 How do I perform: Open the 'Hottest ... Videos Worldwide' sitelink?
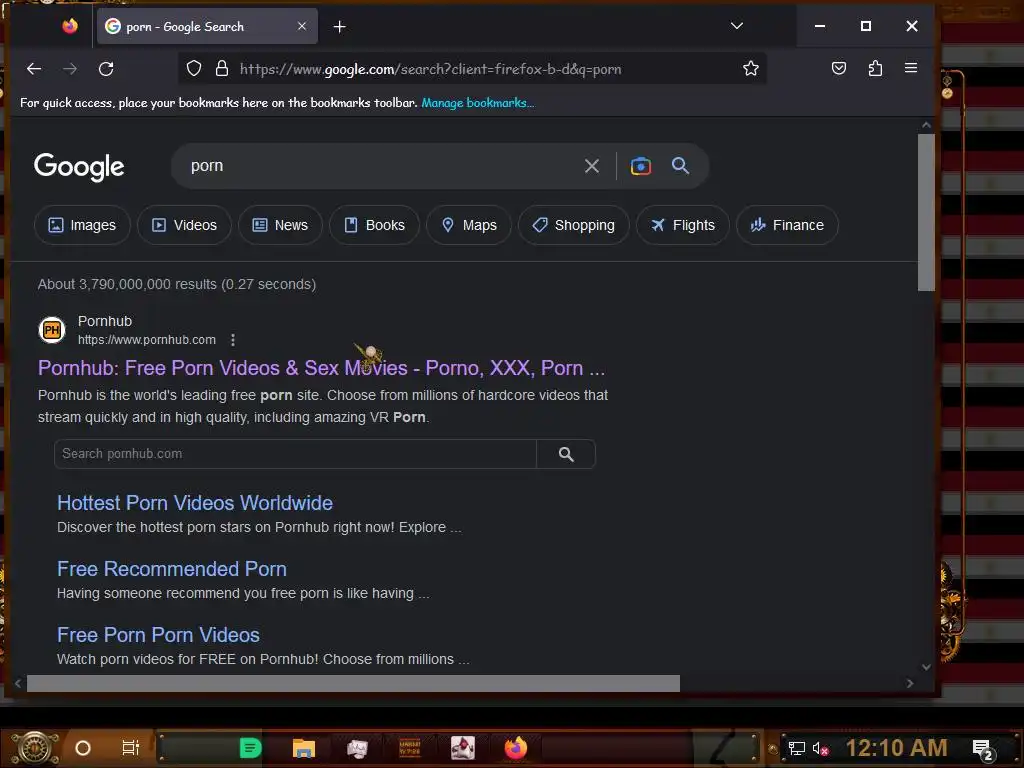click(x=195, y=503)
